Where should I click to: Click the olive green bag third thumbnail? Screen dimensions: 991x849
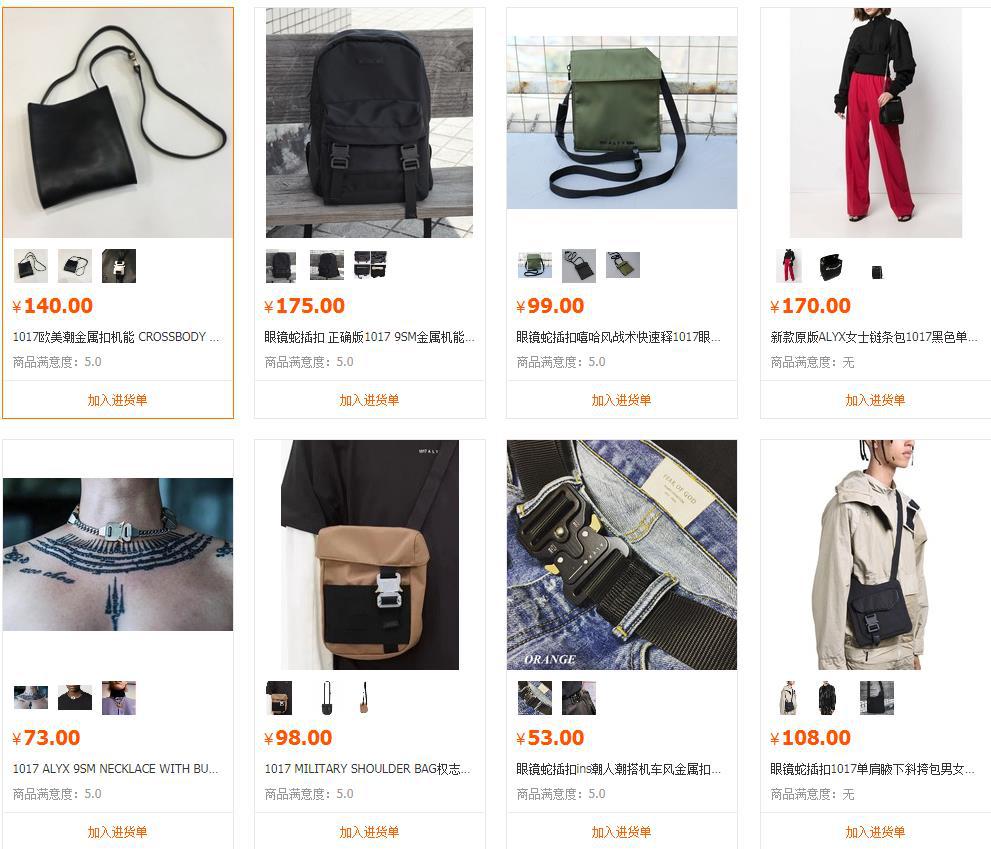pyautogui.click(x=623, y=266)
